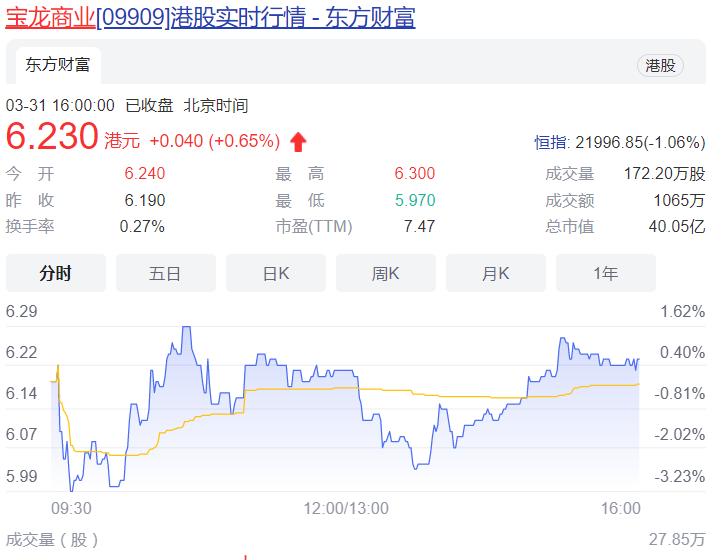Click the 12:00/13:00 time axis label
724x560 pixels.
click(x=346, y=508)
